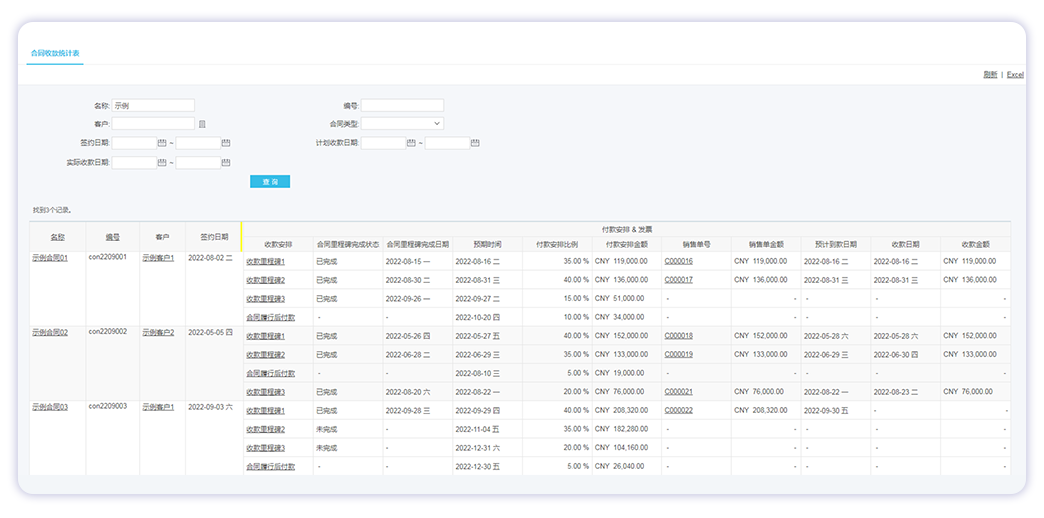The height and width of the screenshot is (518, 1044).
Task: Click the 查询 search button
Action: pos(270,182)
